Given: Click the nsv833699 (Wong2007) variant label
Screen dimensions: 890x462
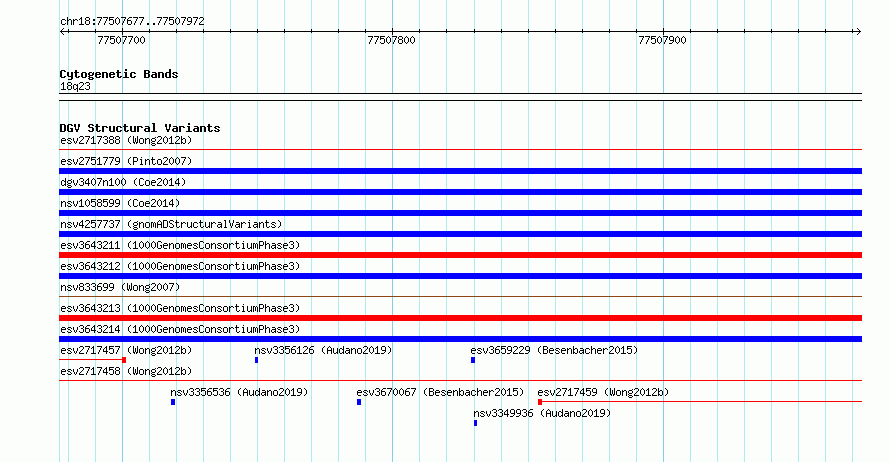Looking at the screenshot, I should tap(120, 287).
